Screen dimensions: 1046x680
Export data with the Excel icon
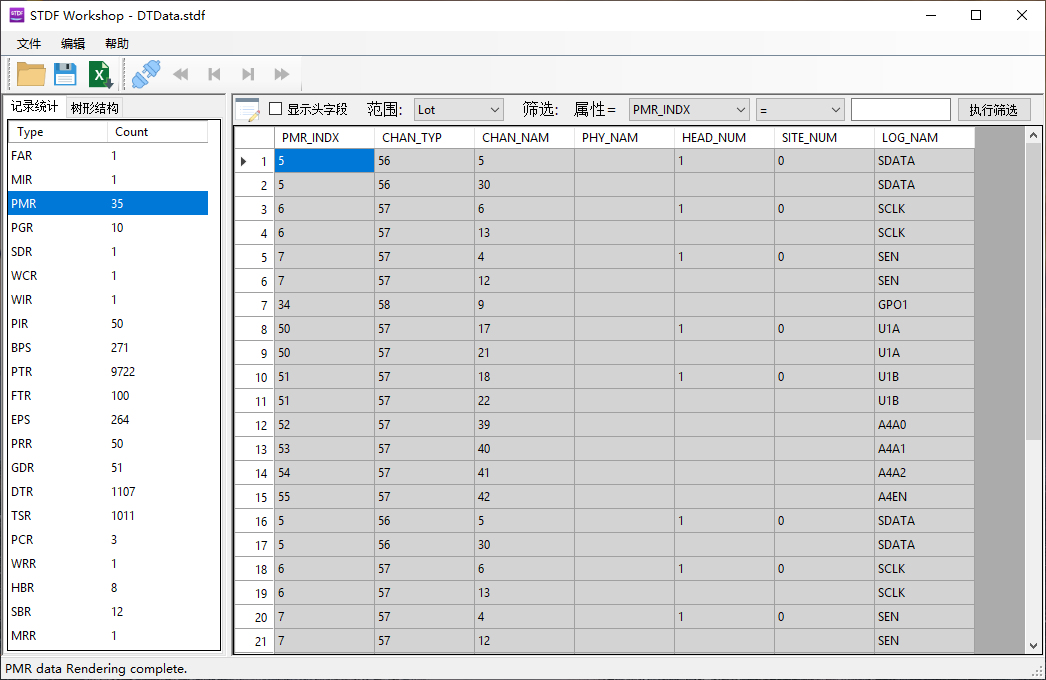100,74
